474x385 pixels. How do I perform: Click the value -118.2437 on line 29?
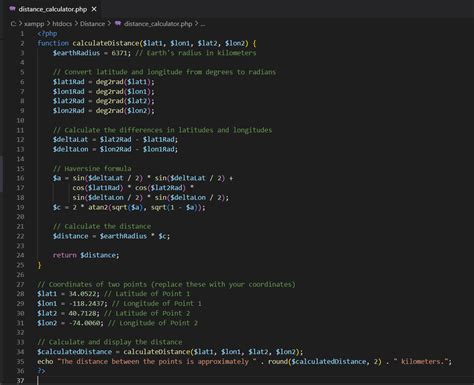point(88,304)
